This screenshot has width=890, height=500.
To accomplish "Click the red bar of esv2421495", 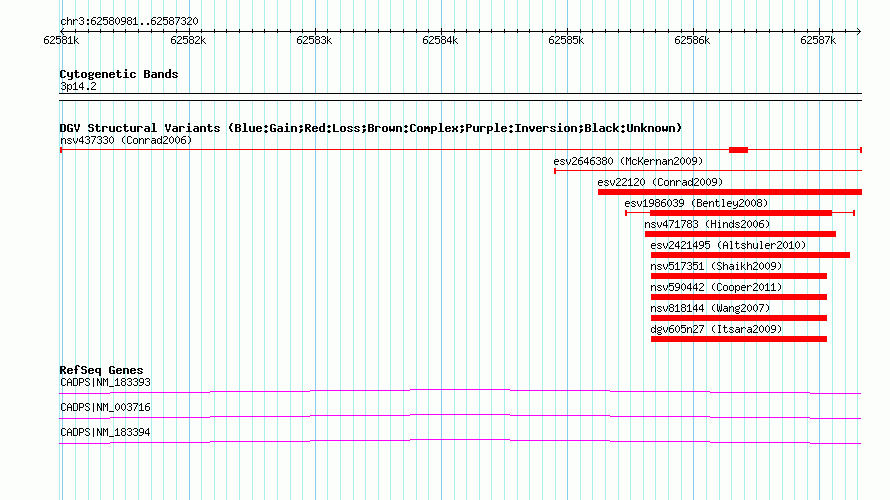I will [x=750, y=255].
